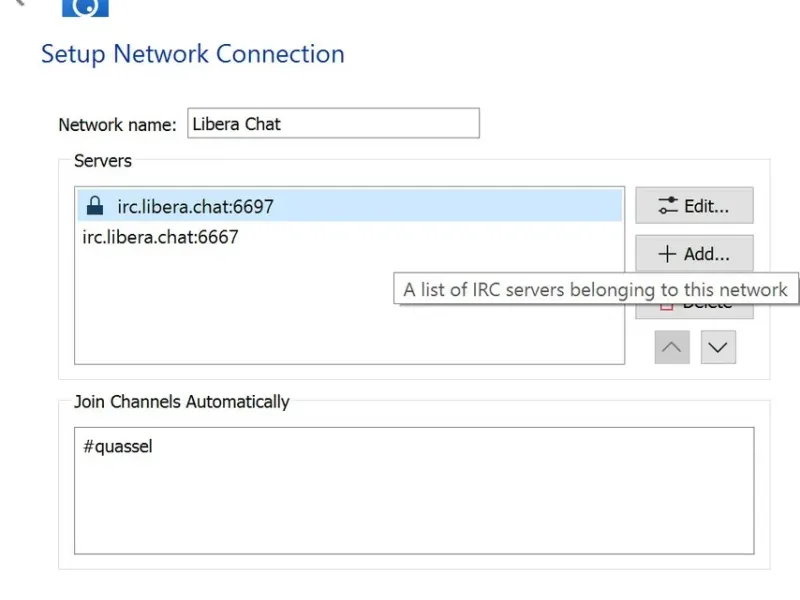Move the selected server down with the arrow
Viewport: 800px width, 600px height.
pyautogui.click(x=718, y=347)
